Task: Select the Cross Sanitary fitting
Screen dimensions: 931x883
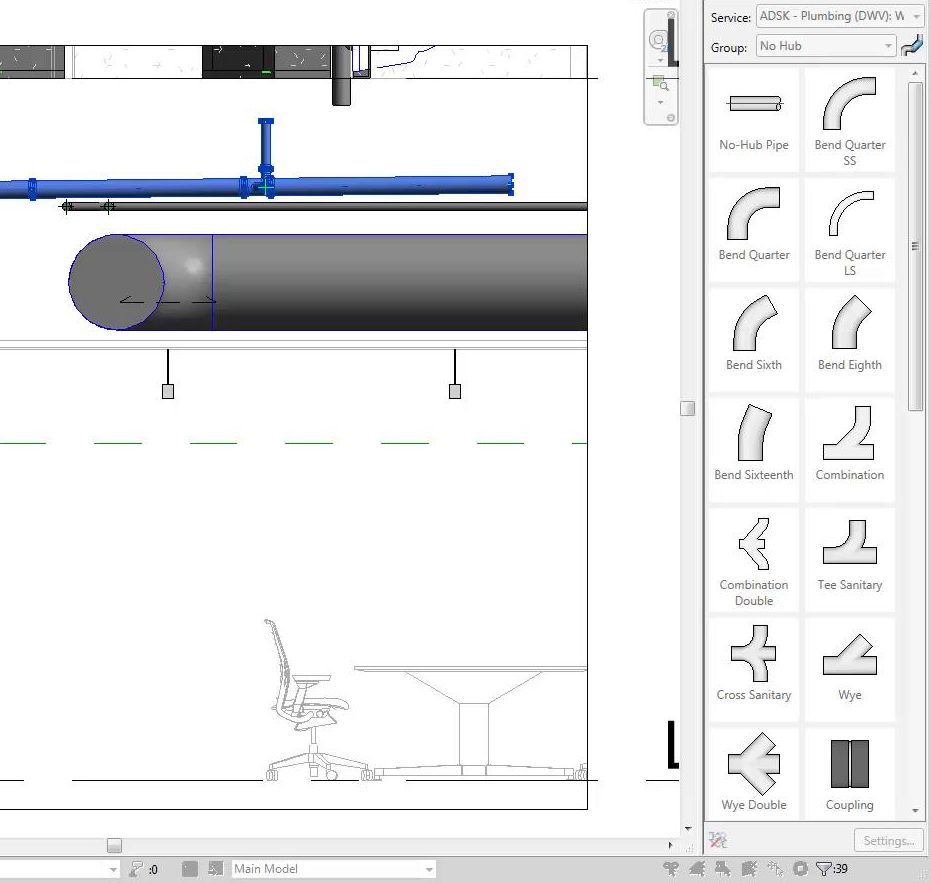Action: [754, 668]
